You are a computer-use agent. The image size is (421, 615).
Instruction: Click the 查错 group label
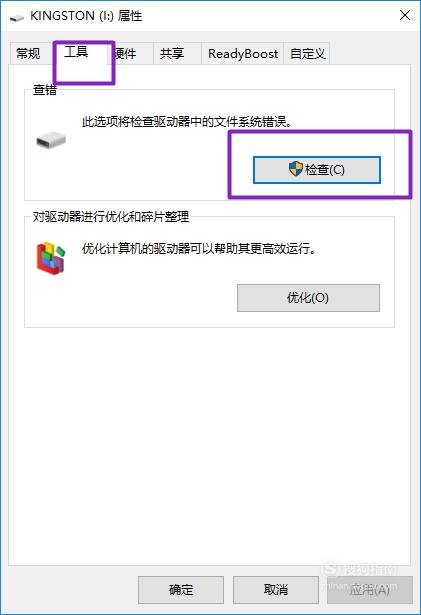[x=45, y=90]
